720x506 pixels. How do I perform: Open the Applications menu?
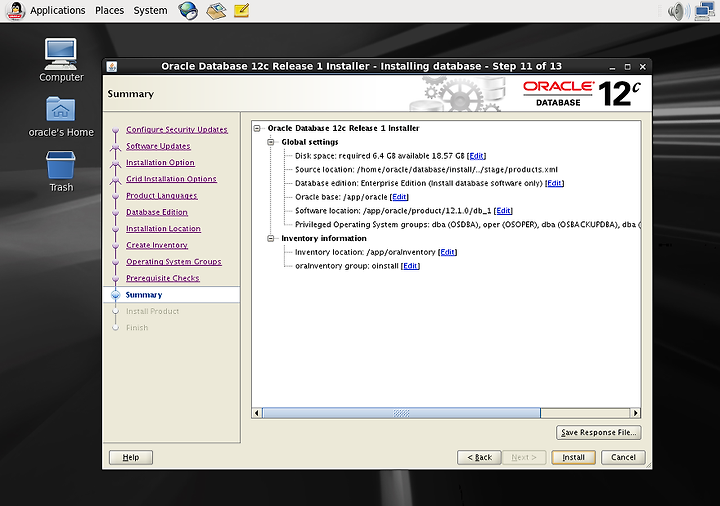[x=57, y=10]
